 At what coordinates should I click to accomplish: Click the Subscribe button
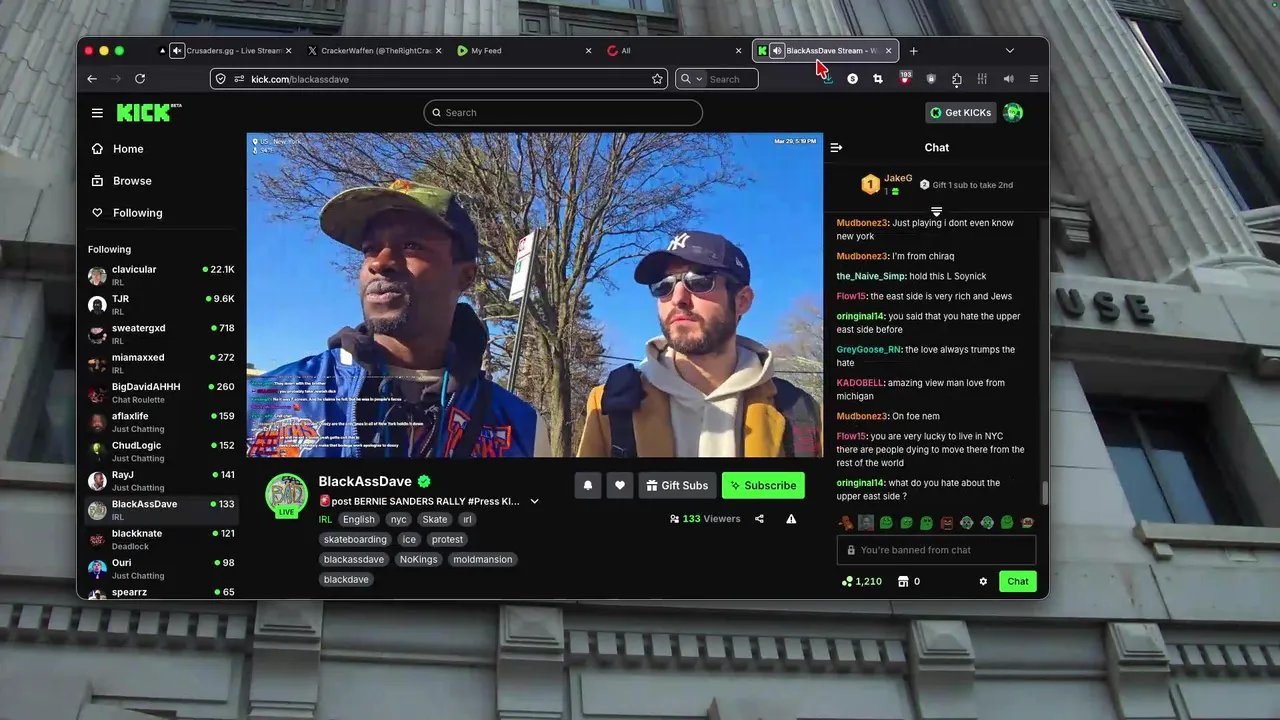pyautogui.click(x=763, y=485)
